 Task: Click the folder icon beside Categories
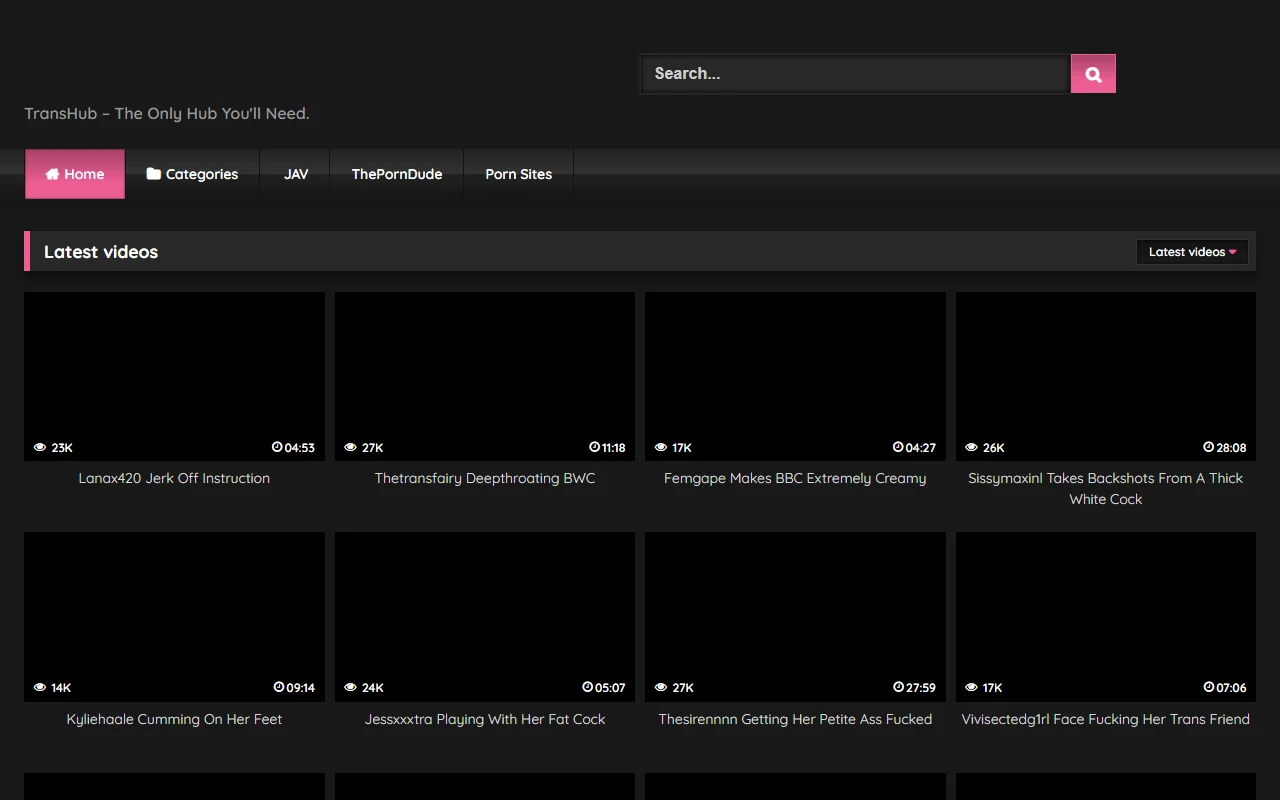pos(153,173)
